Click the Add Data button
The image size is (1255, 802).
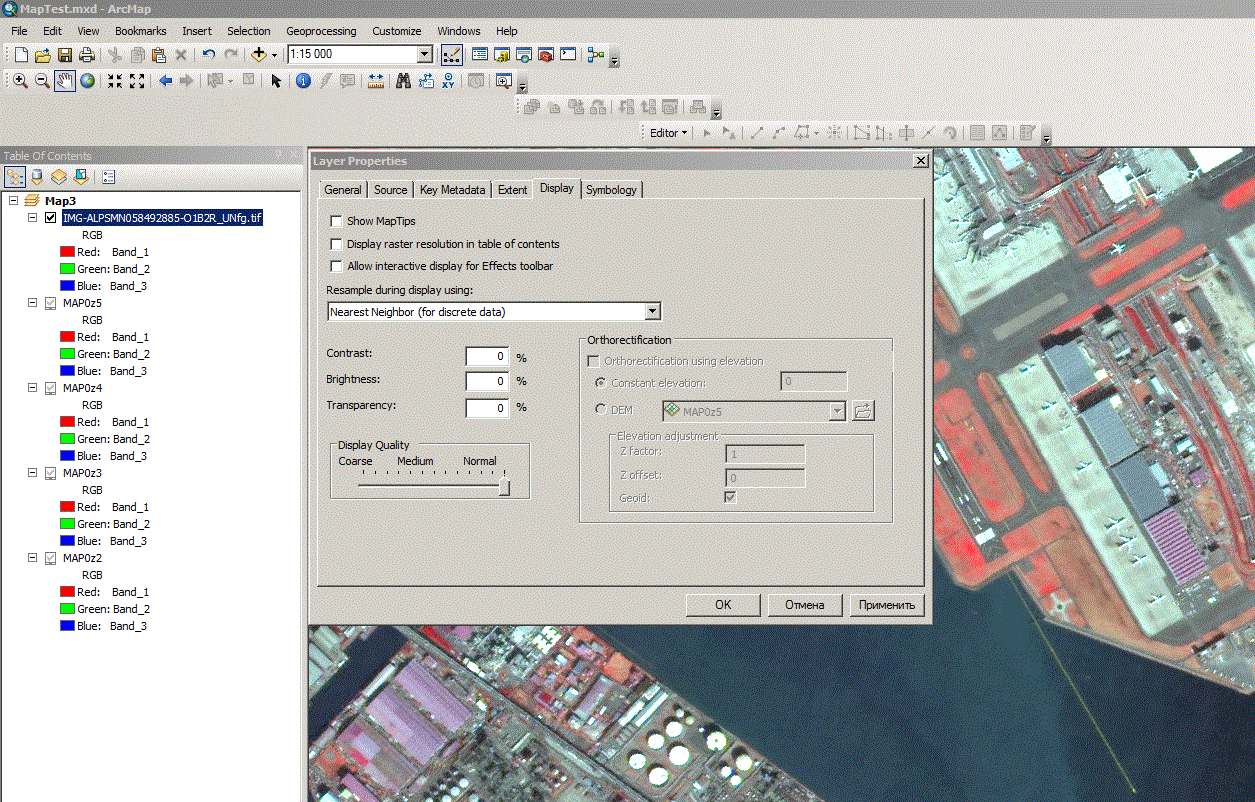tap(260, 55)
